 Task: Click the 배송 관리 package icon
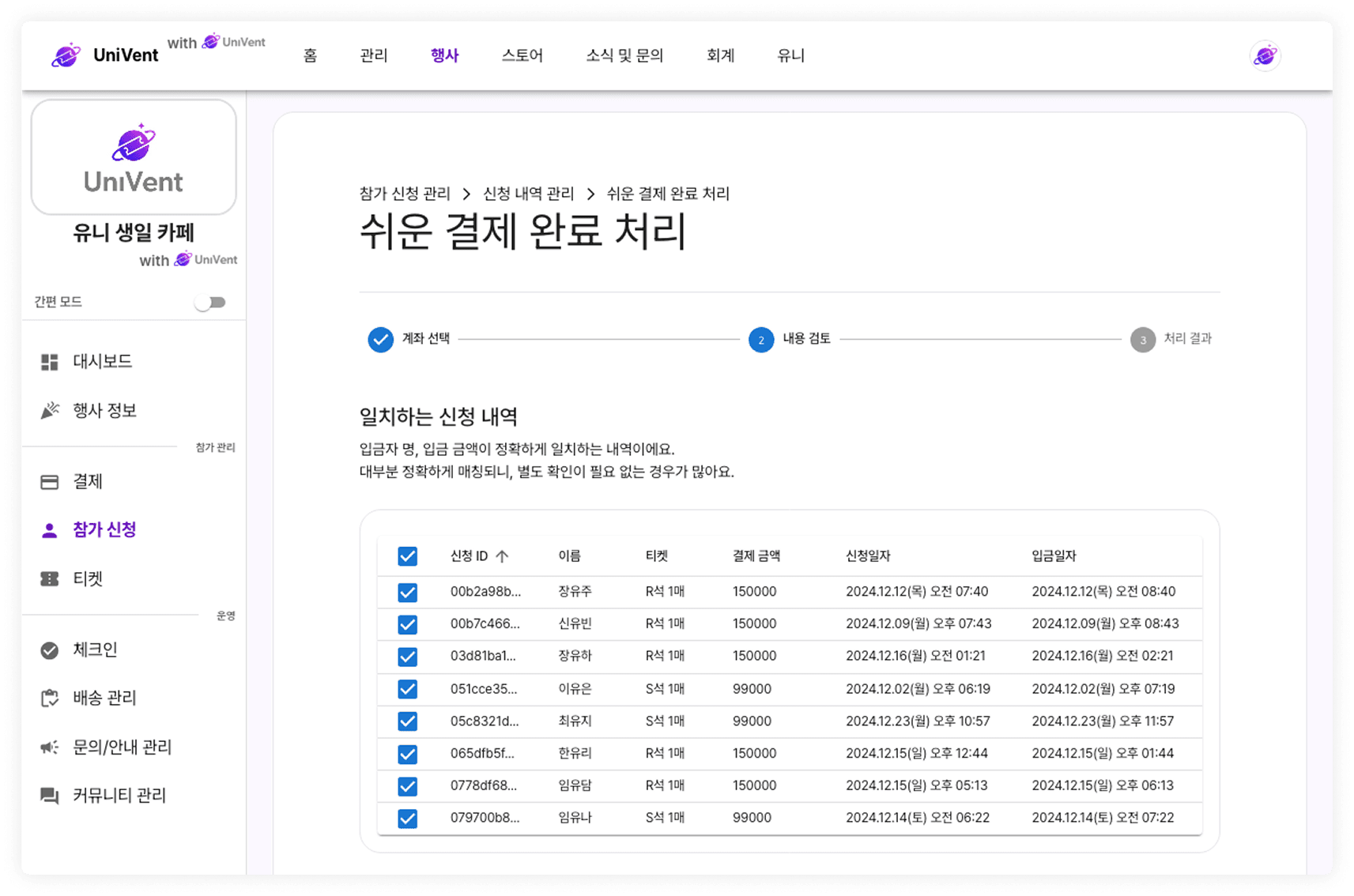click(50, 698)
